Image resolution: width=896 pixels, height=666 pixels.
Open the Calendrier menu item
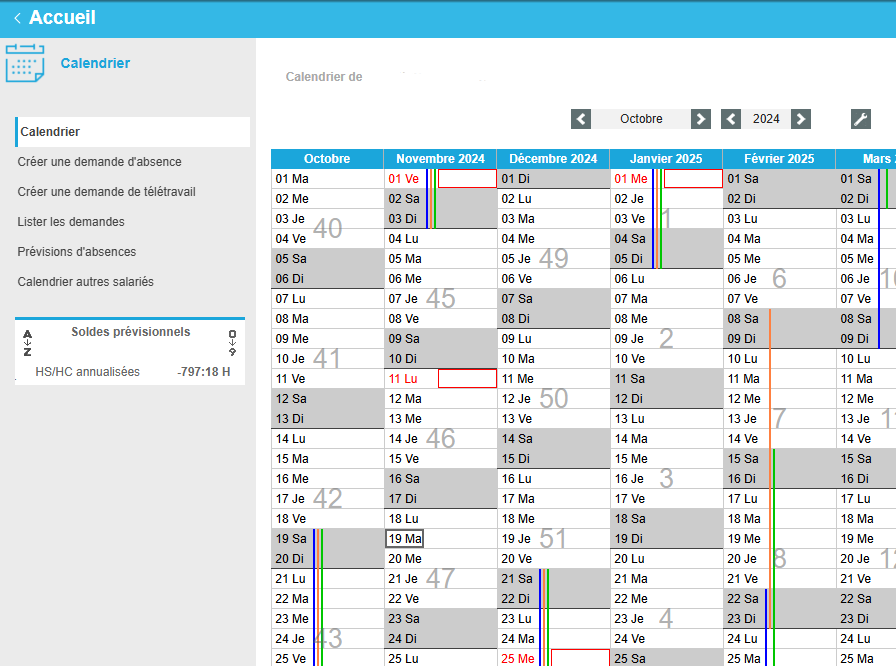pos(133,132)
